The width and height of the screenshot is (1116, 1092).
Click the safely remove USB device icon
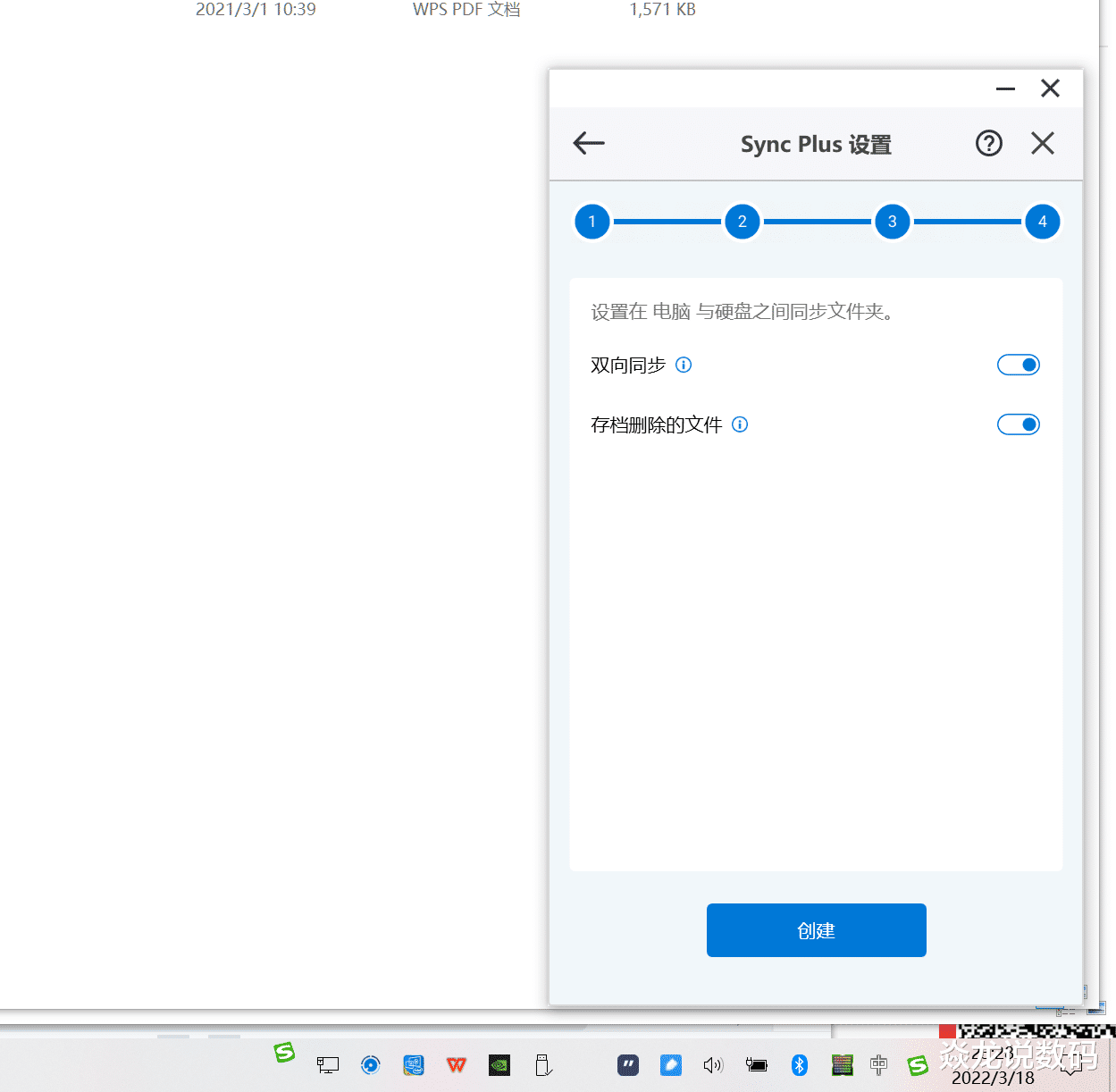(x=543, y=1064)
